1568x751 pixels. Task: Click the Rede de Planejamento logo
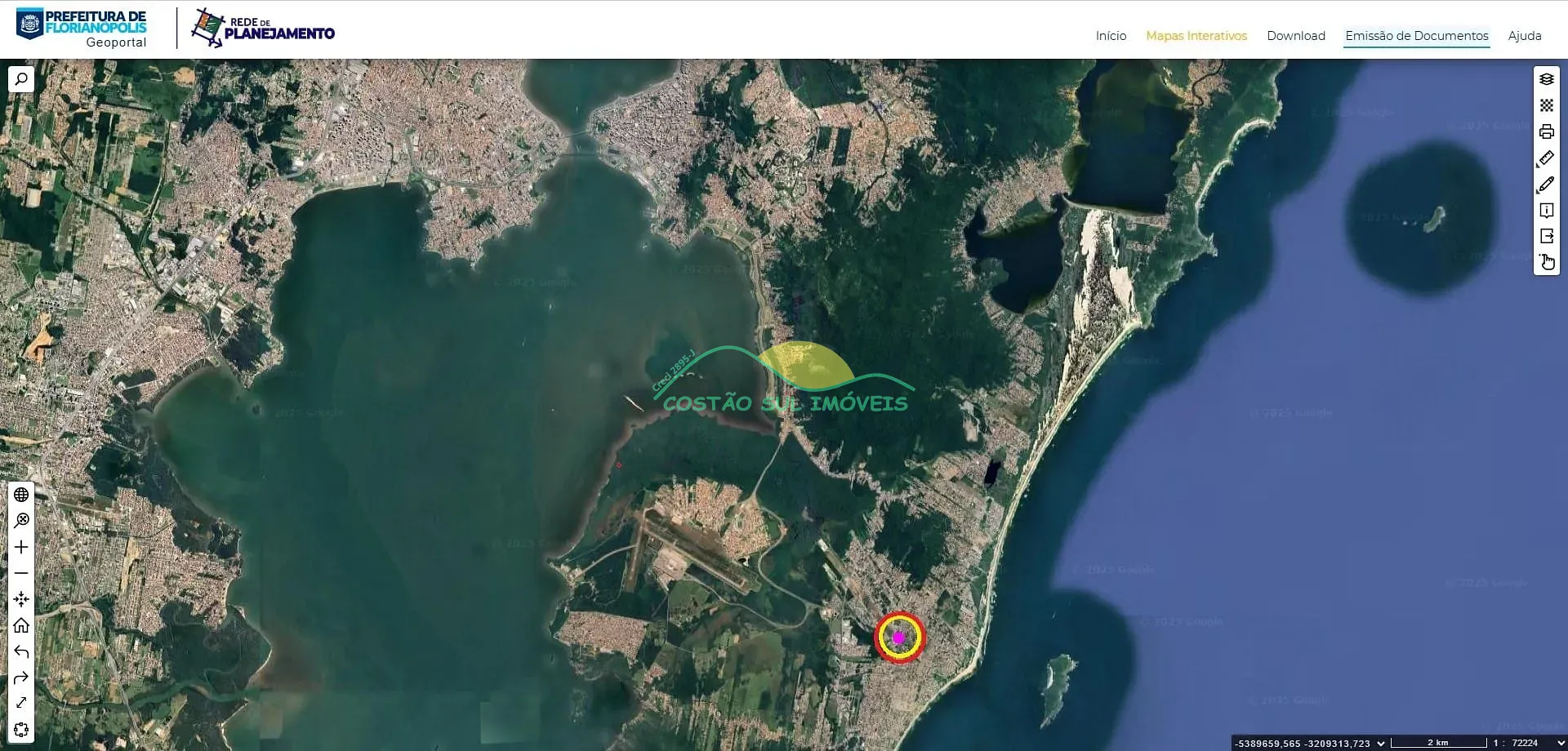263,29
